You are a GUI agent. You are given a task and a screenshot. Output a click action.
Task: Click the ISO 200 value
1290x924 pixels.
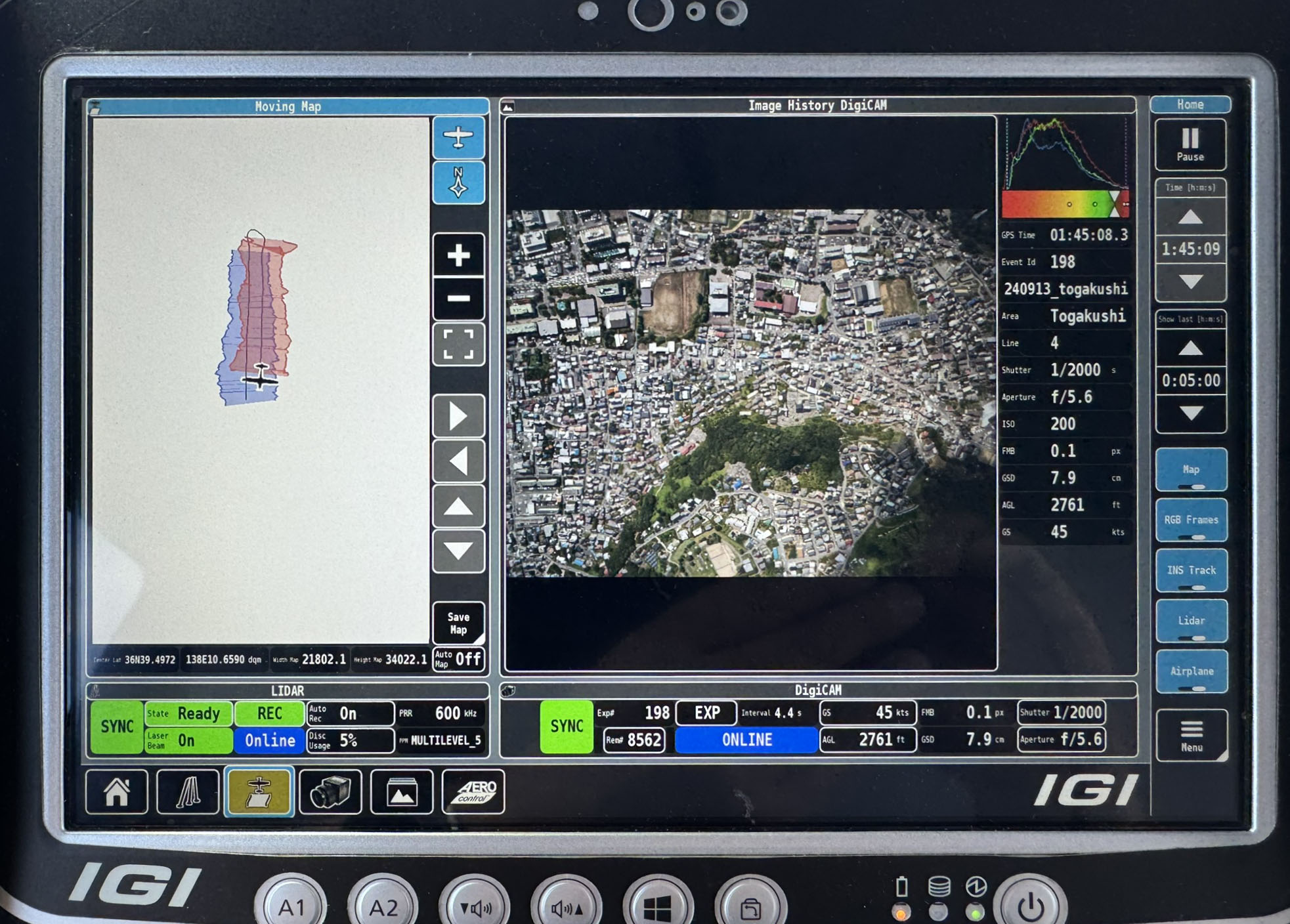pyautogui.click(x=1063, y=424)
